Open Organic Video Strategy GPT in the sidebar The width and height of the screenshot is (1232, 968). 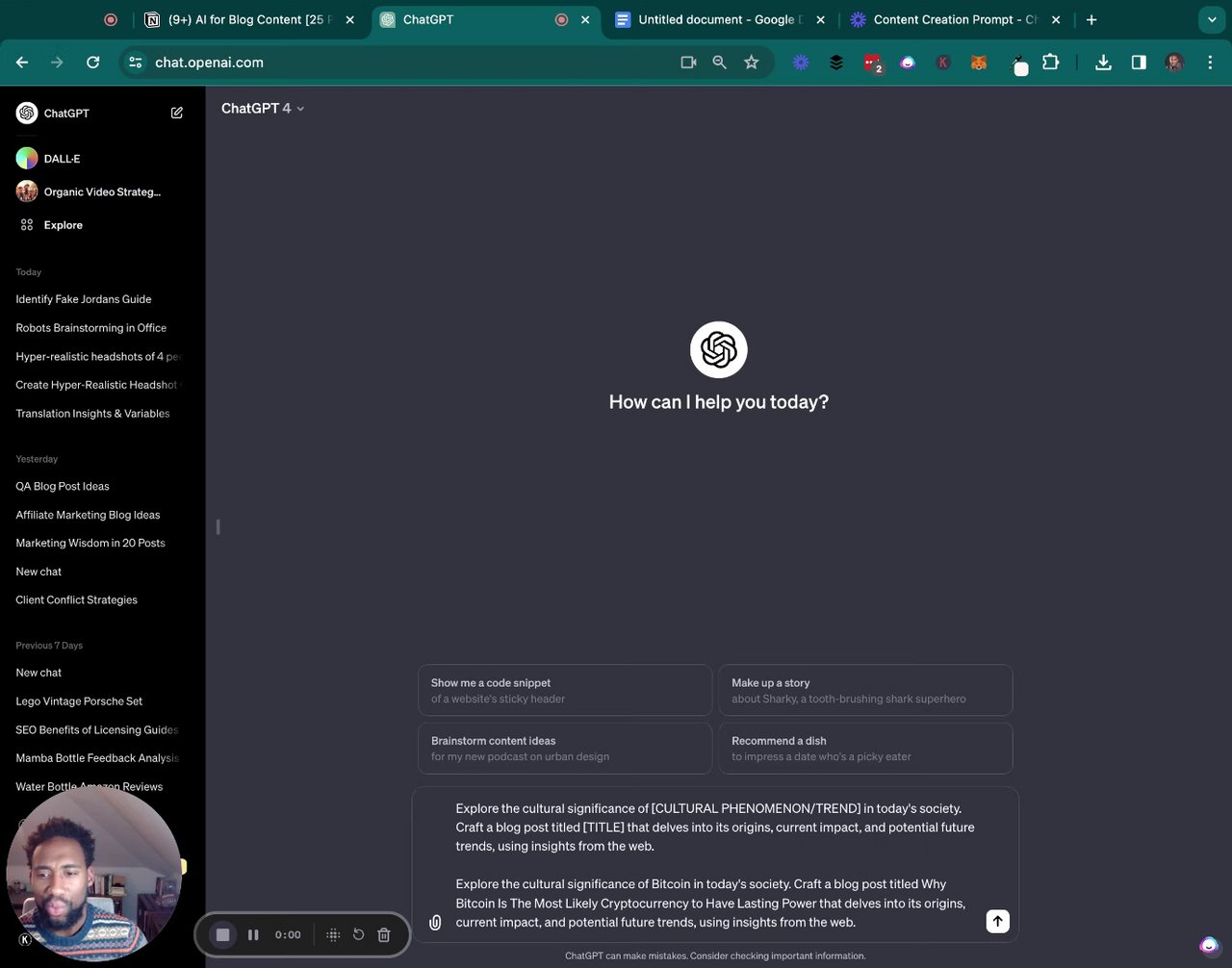click(102, 191)
